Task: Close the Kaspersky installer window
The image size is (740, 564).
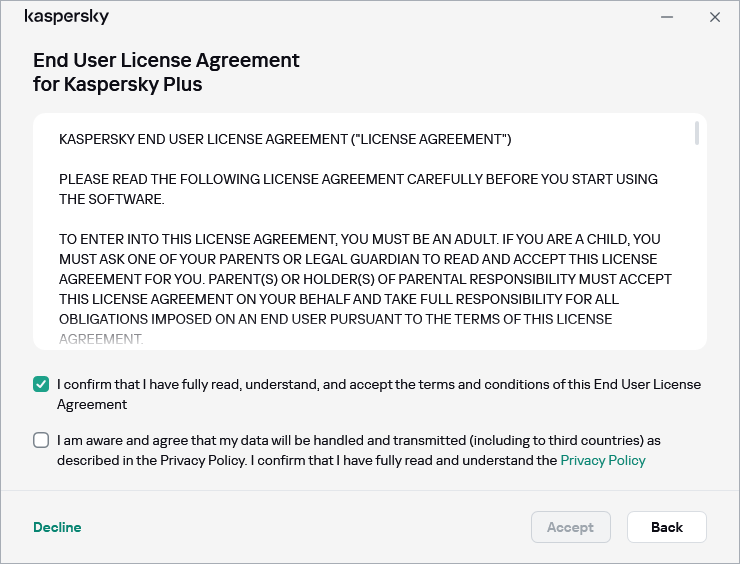Action: pyautogui.click(x=715, y=17)
